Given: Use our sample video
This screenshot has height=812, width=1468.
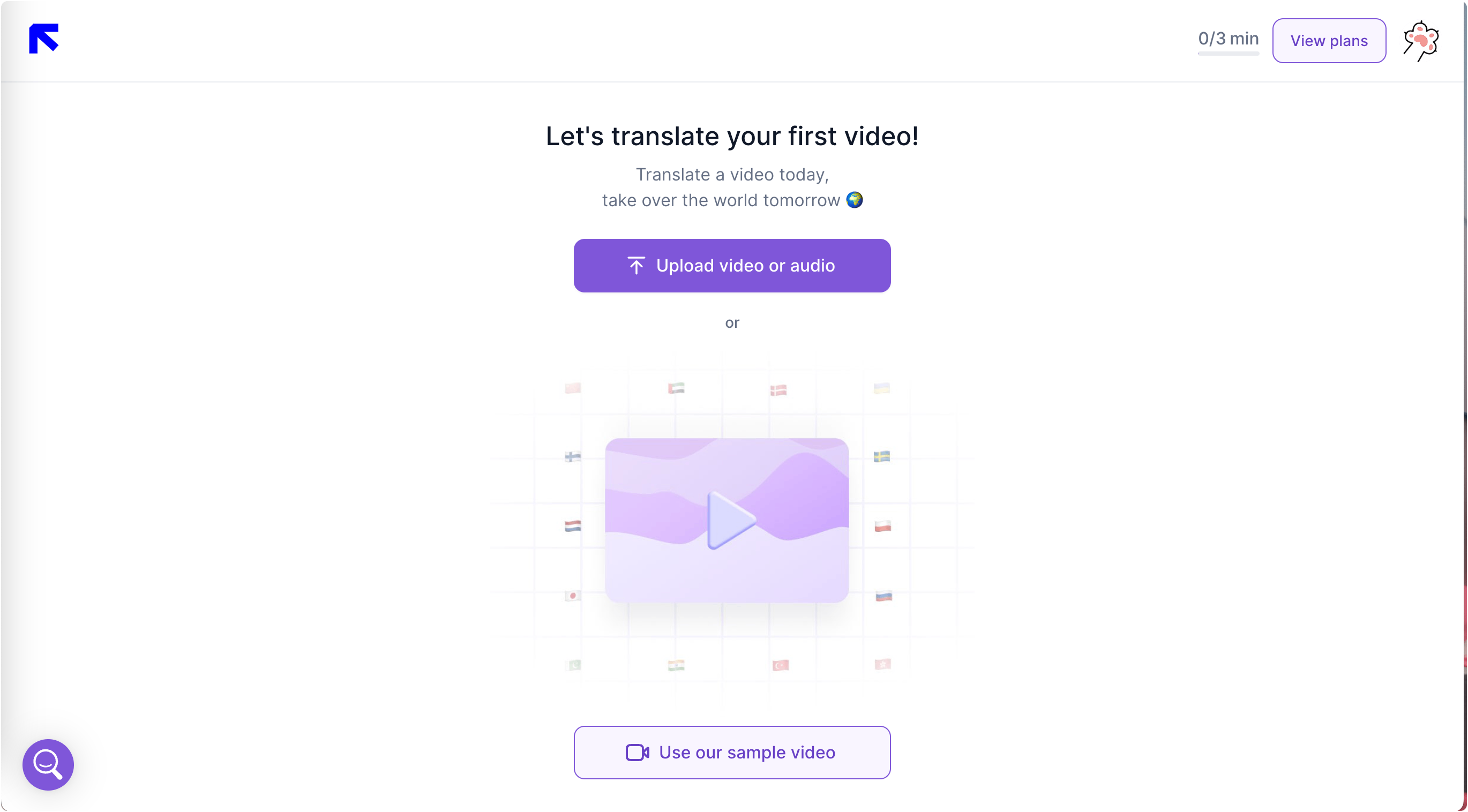Looking at the screenshot, I should tap(732, 753).
